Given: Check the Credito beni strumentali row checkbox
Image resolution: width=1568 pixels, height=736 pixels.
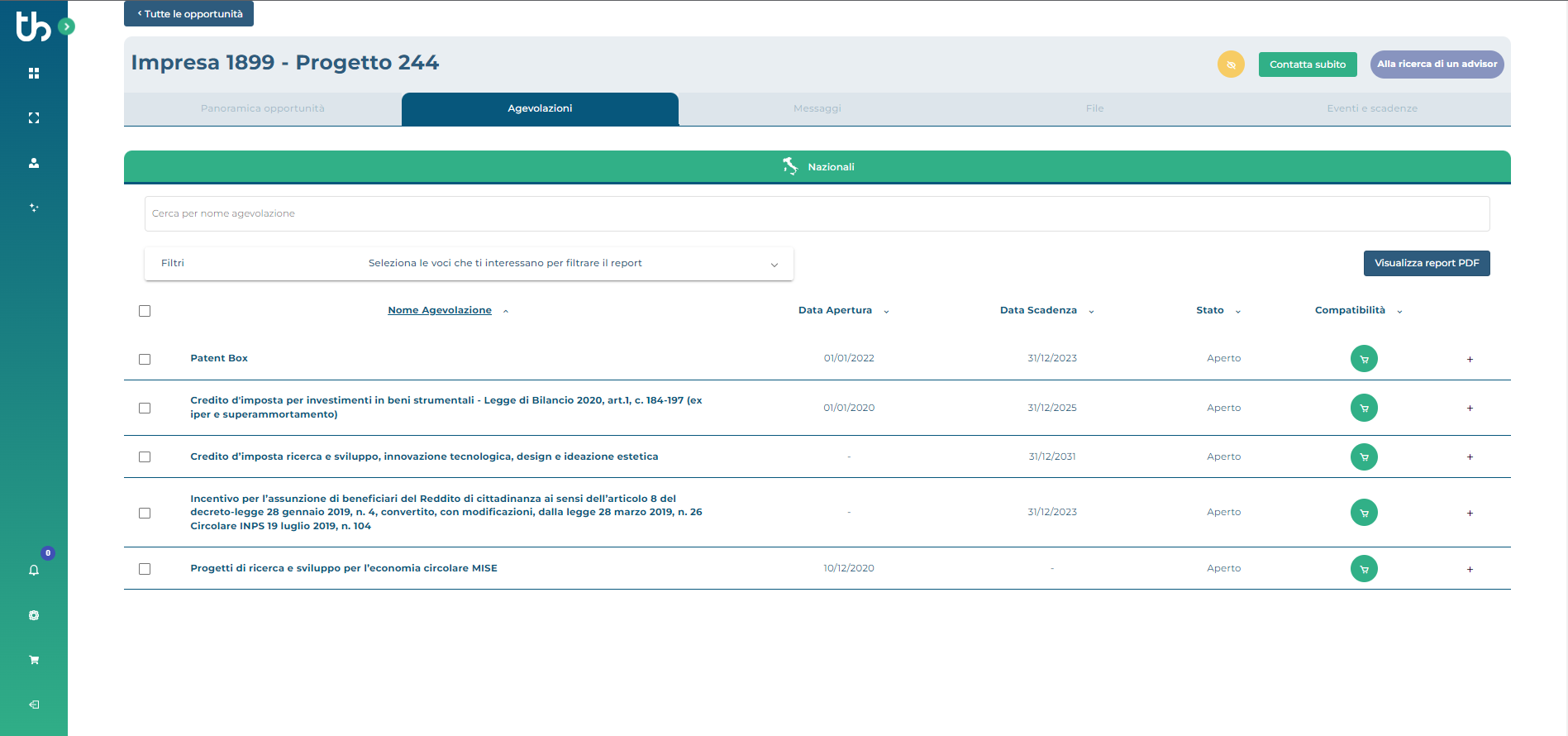Looking at the screenshot, I should point(145,408).
